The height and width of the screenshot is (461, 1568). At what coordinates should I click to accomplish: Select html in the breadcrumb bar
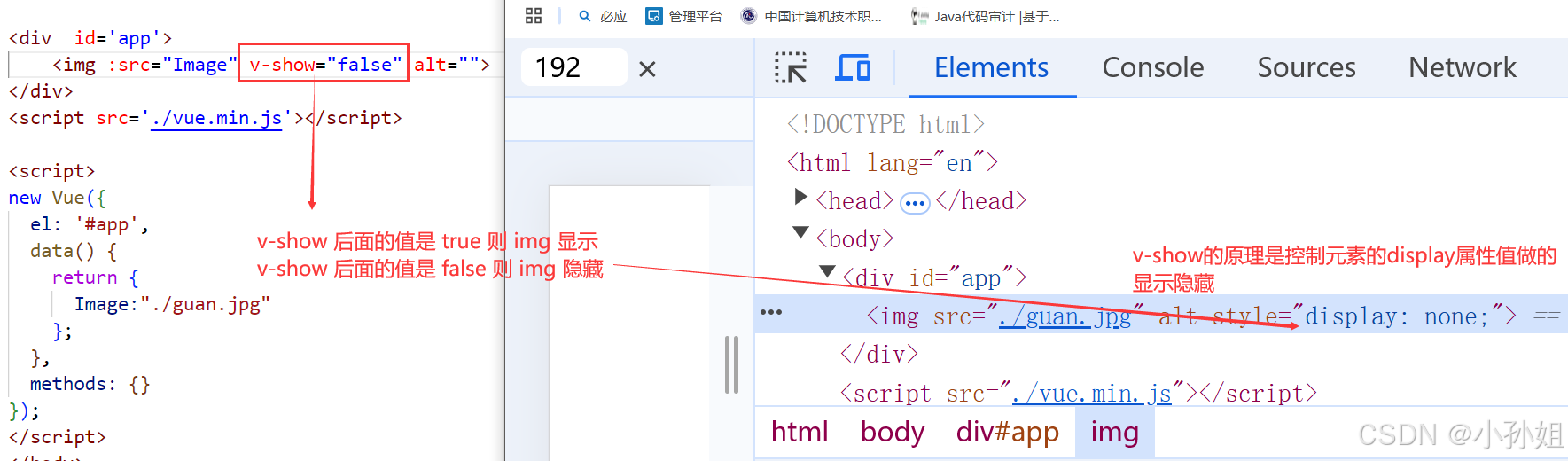800,432
